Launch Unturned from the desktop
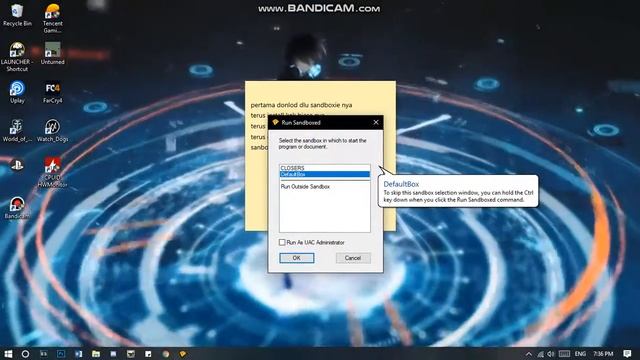 click(53, 53)
